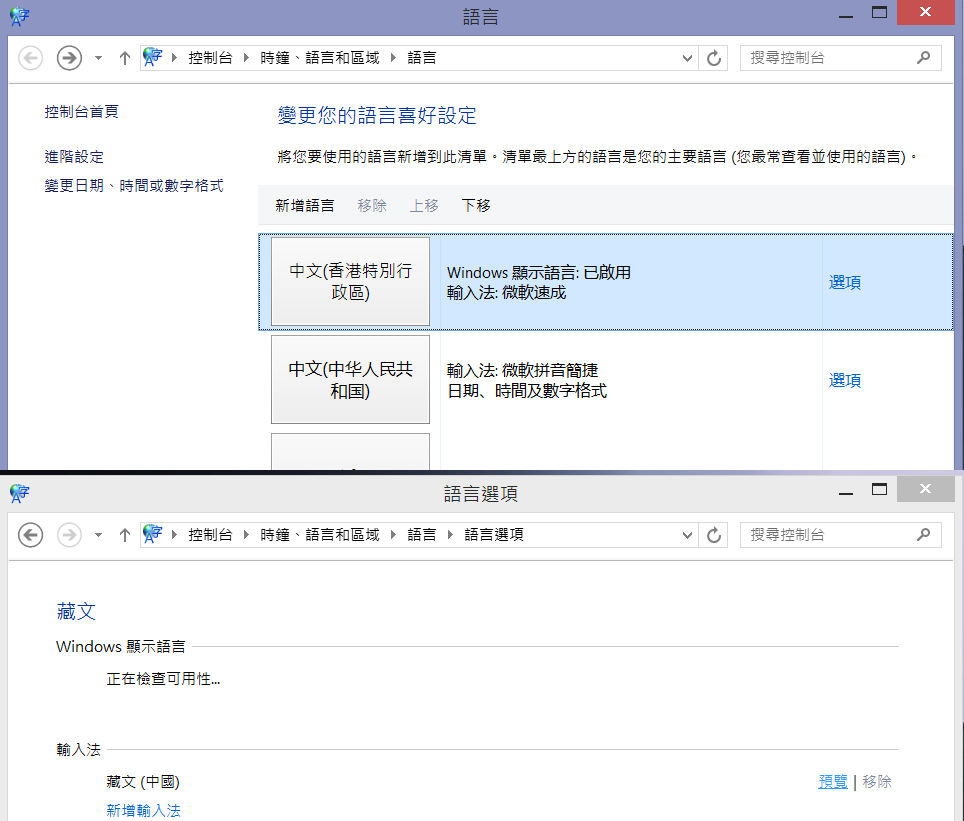Viewport: 964px width, 821px height.
Task: Click 預覽 beside 藏文 (中國) input method
Action: (832, 781)
